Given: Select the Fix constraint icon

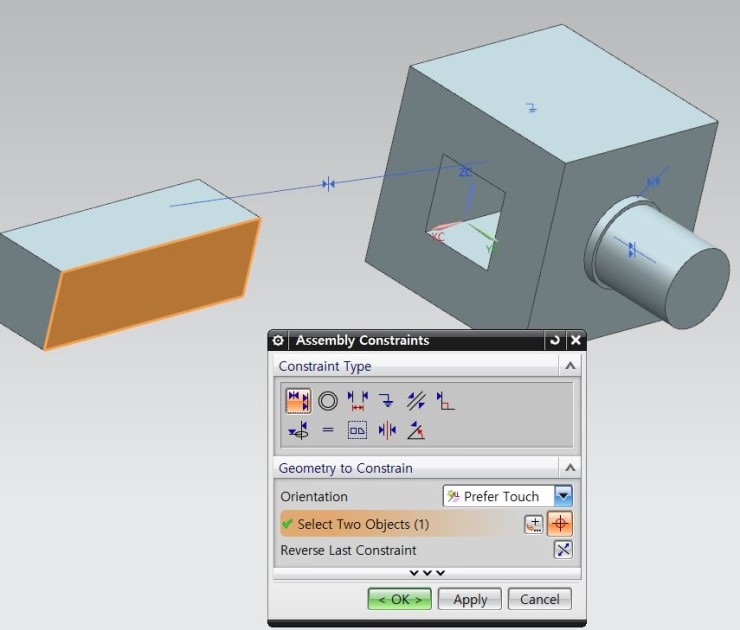Looking at the screenshot, I should pyautogui.click(x=386, y=401).
